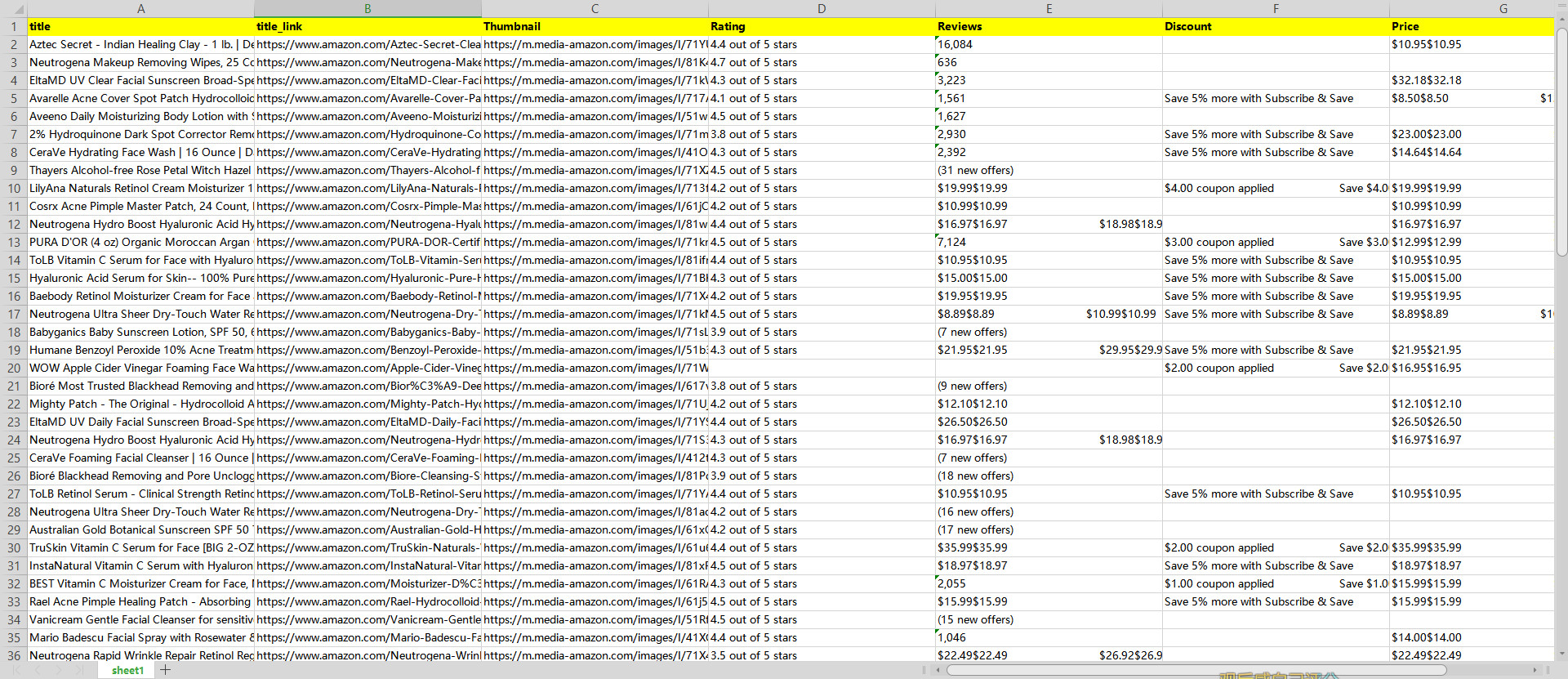Image resolution: width=1568 pixels, height=679 pixels.
Task: Select column F header
Action: click(1276, 8)
